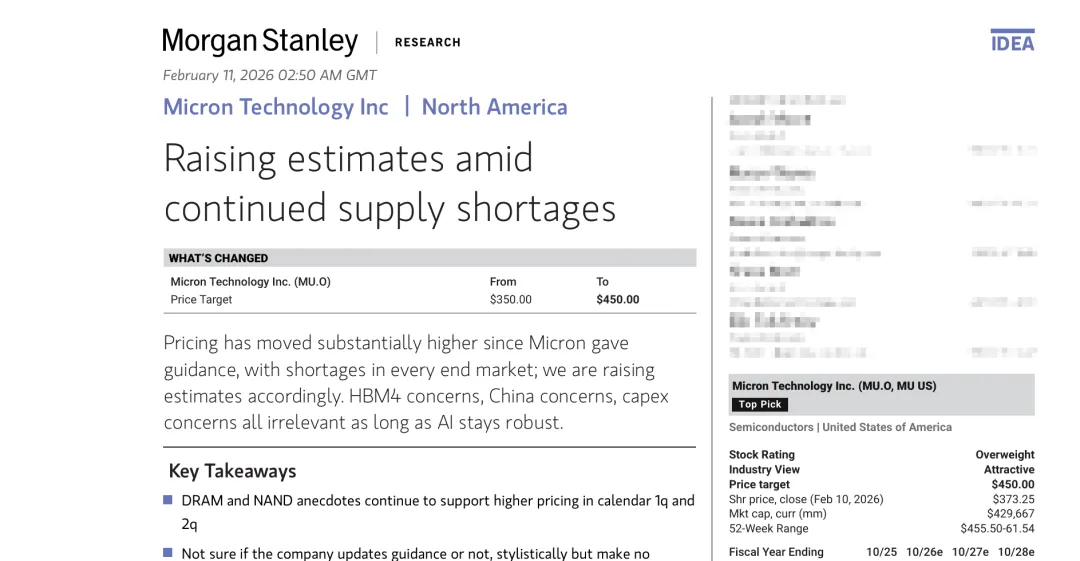Click the black Top Pick badge
Image resolution: width=1080 pixels, height=561 pixels.
760,405
